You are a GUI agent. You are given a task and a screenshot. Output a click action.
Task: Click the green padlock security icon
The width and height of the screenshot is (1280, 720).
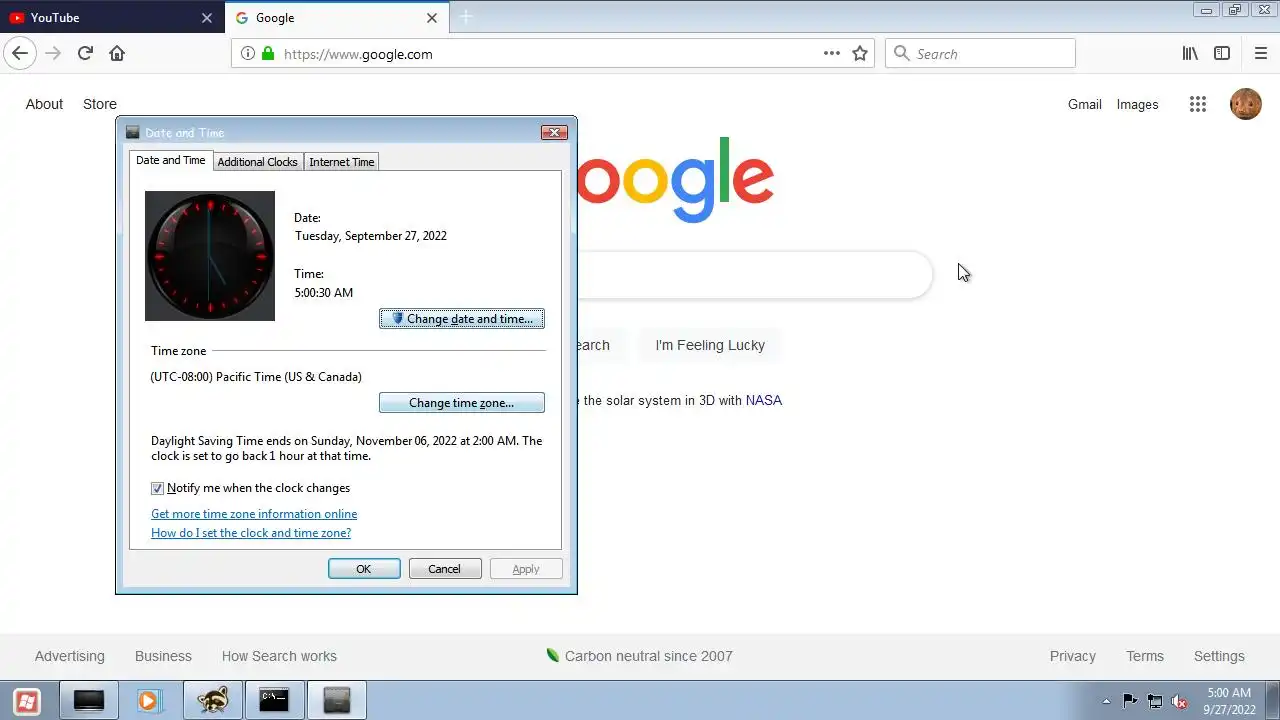click(x=267, y=54)
